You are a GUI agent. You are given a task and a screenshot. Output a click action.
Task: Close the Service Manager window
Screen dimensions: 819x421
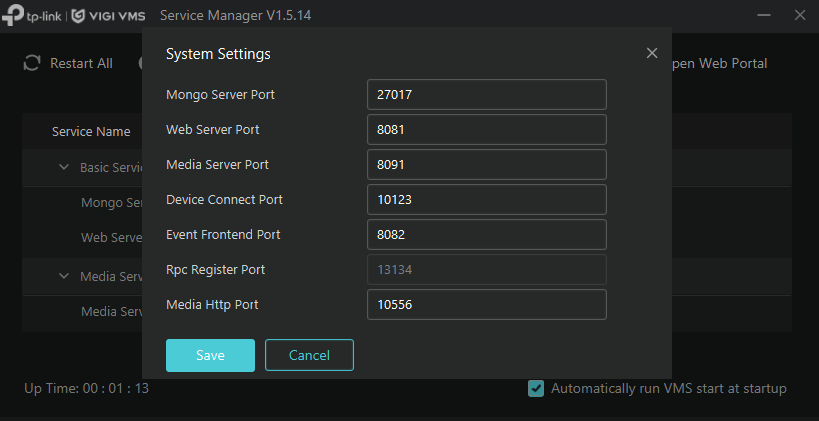pyautogui.click(x=798, y=15)
